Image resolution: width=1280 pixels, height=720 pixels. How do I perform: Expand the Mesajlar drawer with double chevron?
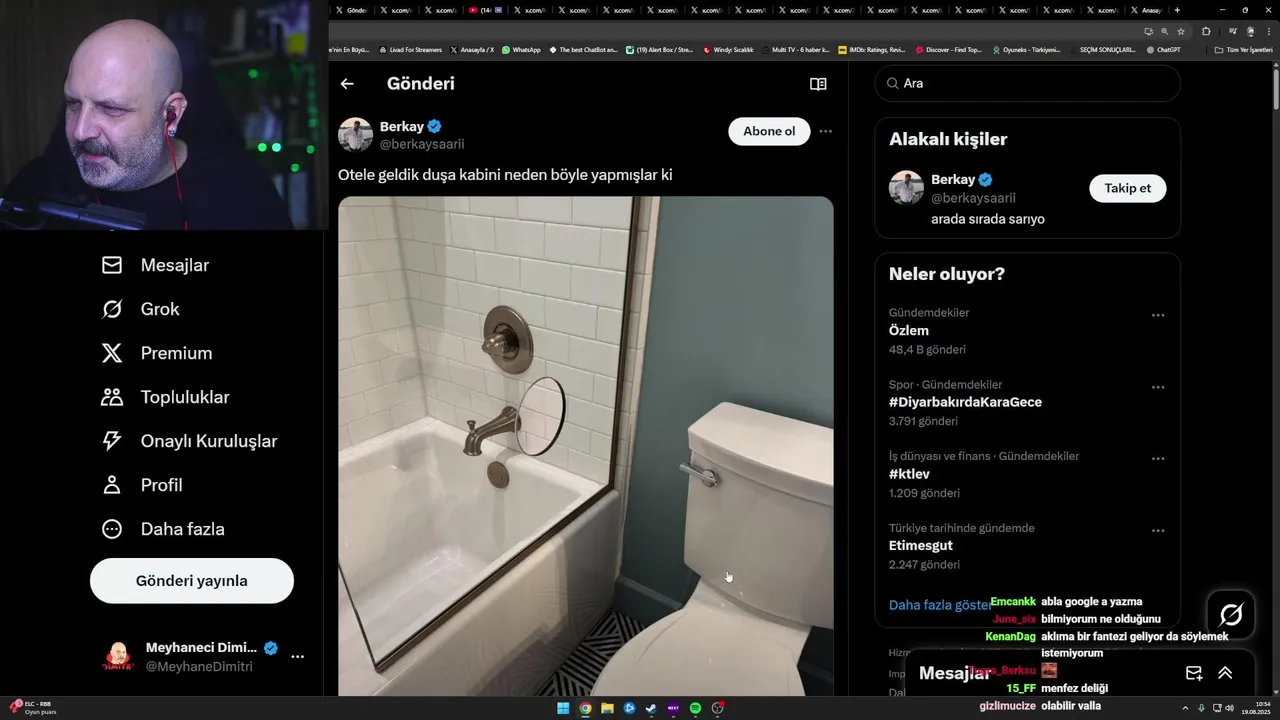1225,673
